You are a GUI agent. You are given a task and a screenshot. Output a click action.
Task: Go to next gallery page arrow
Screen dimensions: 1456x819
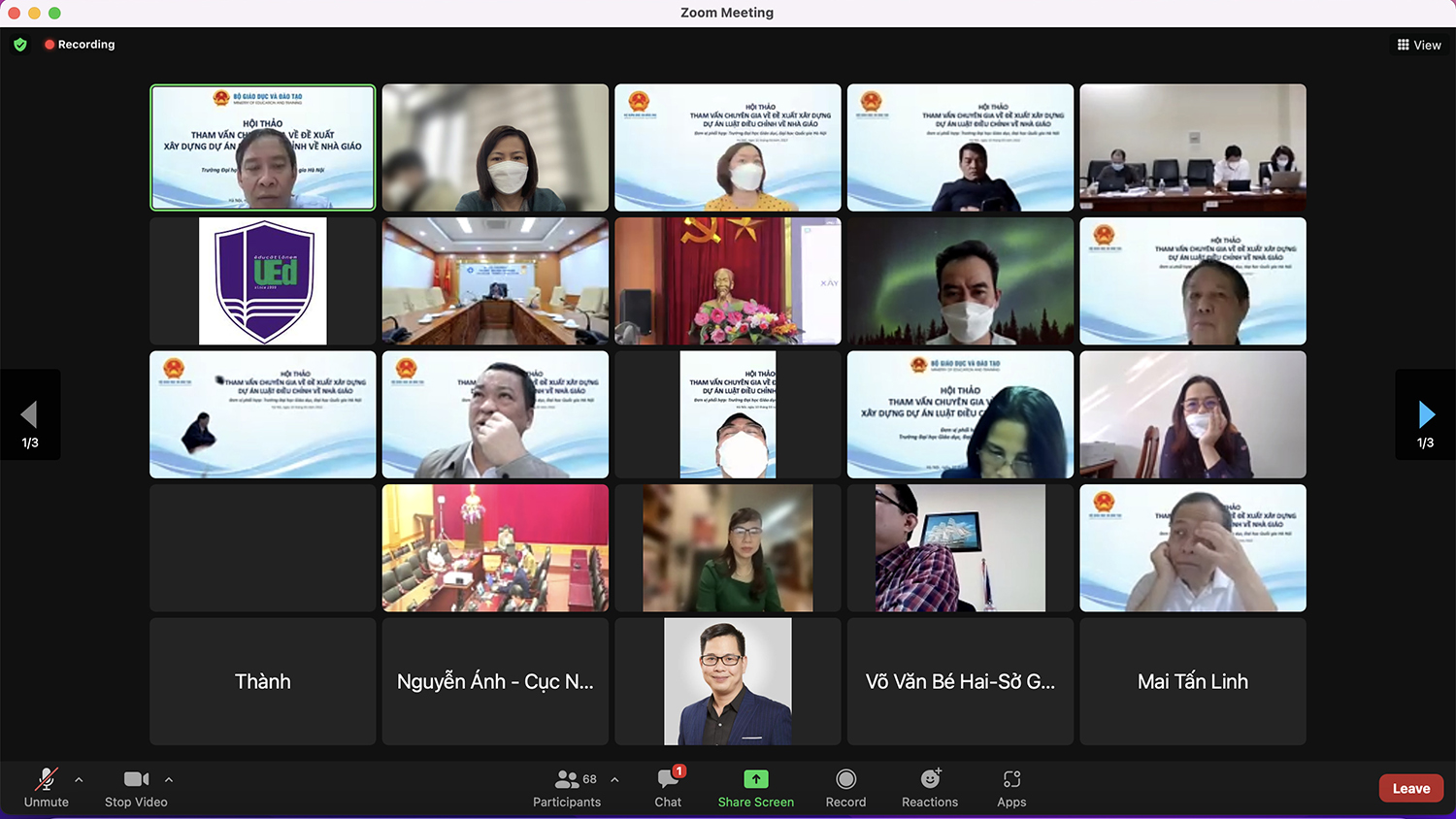pos(1425,415)
